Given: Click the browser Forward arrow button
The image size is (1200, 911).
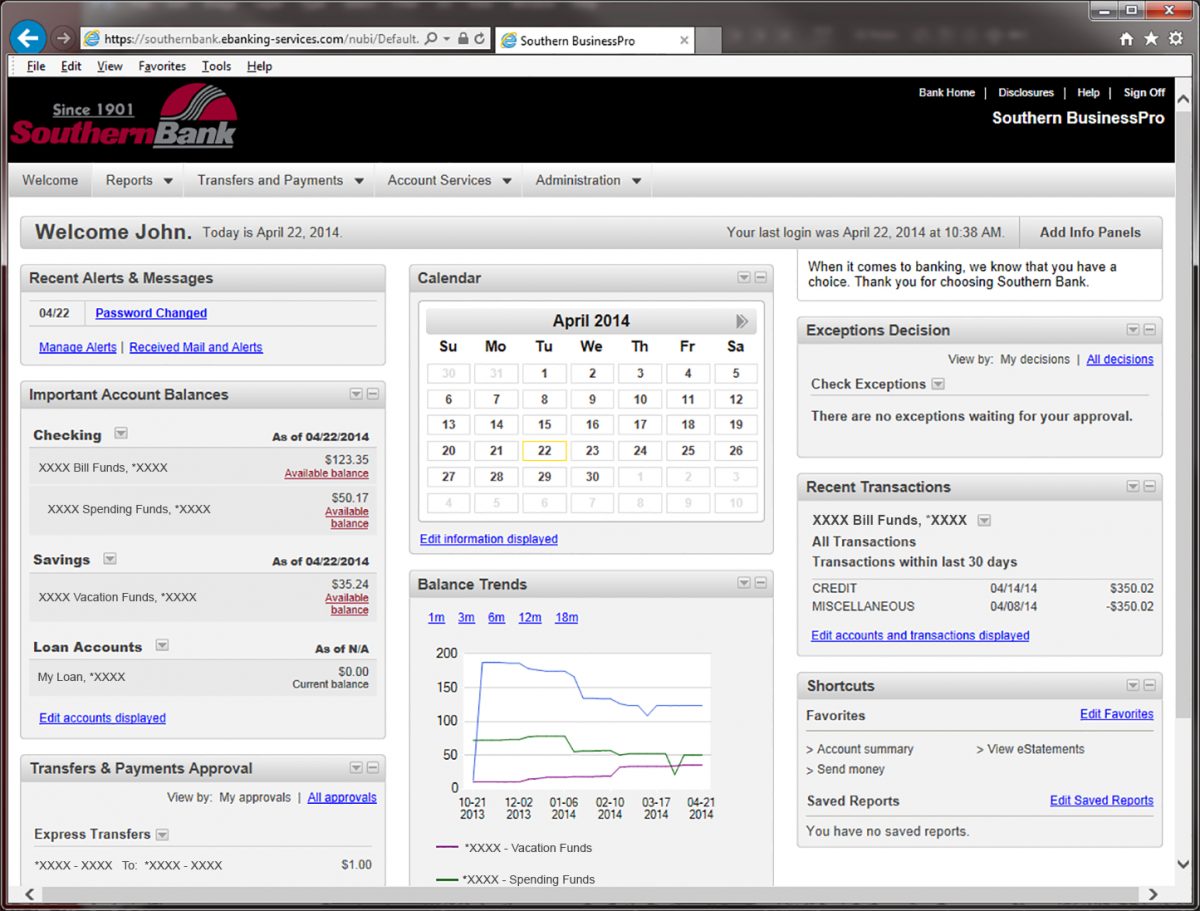Looking at the screenshot, I should click(63, 38).
